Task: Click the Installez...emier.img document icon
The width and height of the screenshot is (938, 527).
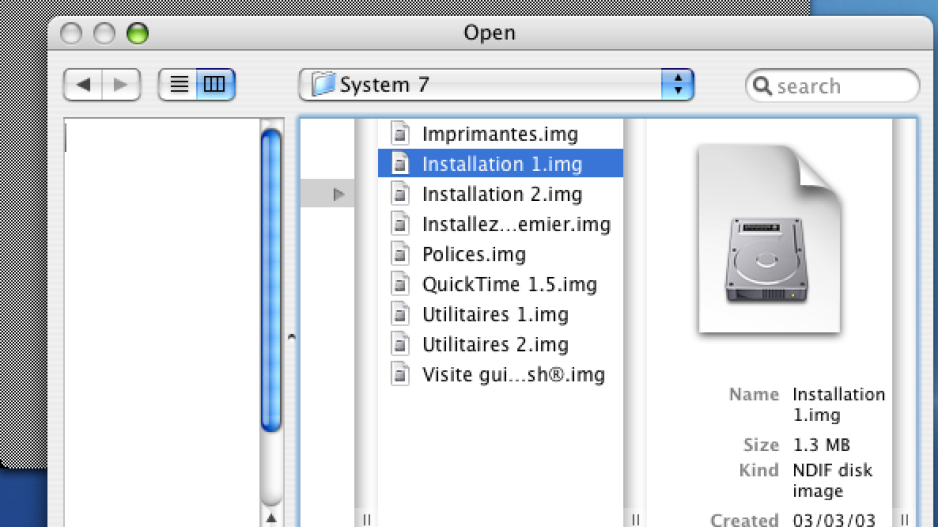Action: [x=400, y=224]
